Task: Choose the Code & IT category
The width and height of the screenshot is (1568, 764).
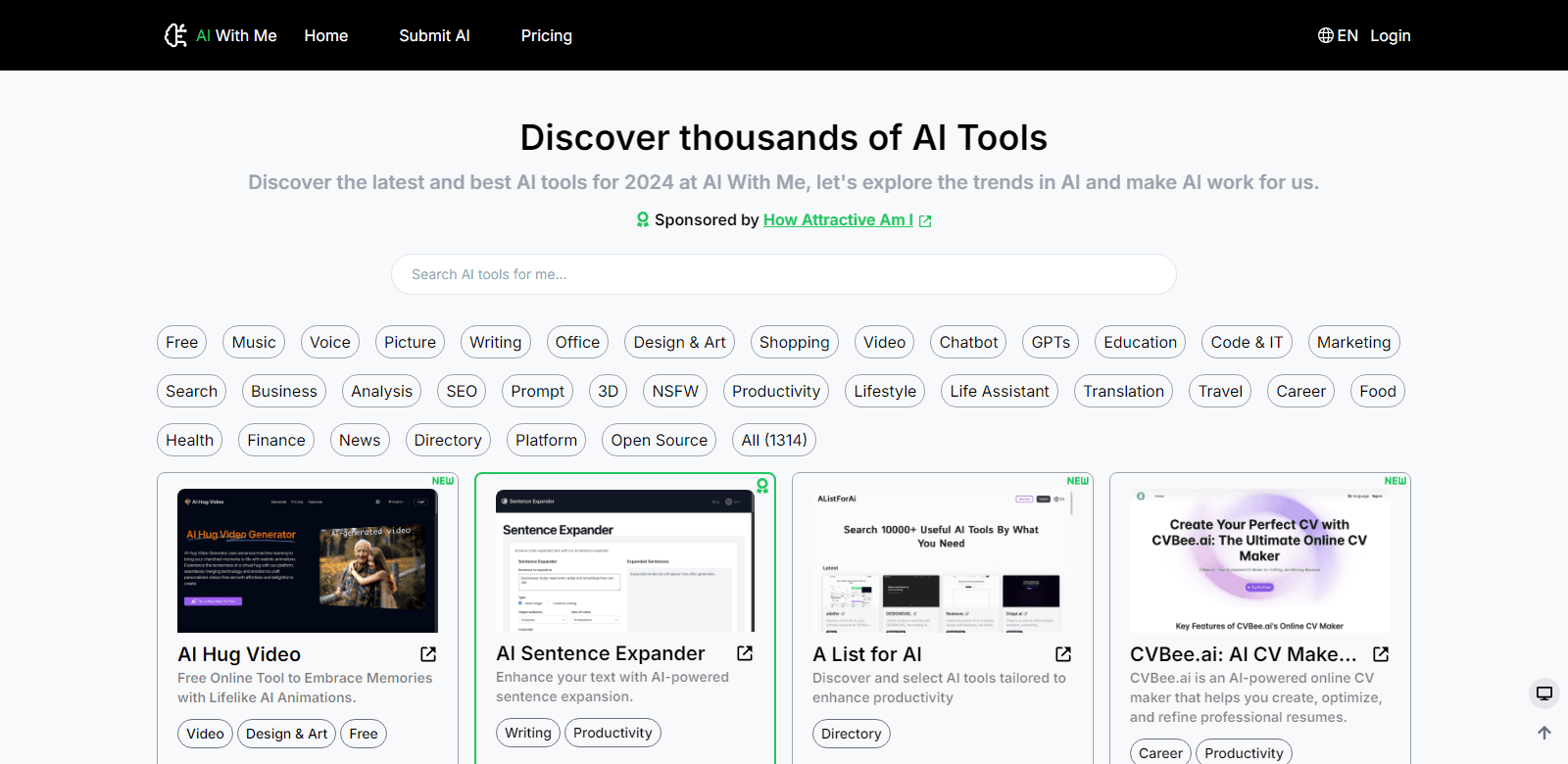Action: pos(1247,342)
